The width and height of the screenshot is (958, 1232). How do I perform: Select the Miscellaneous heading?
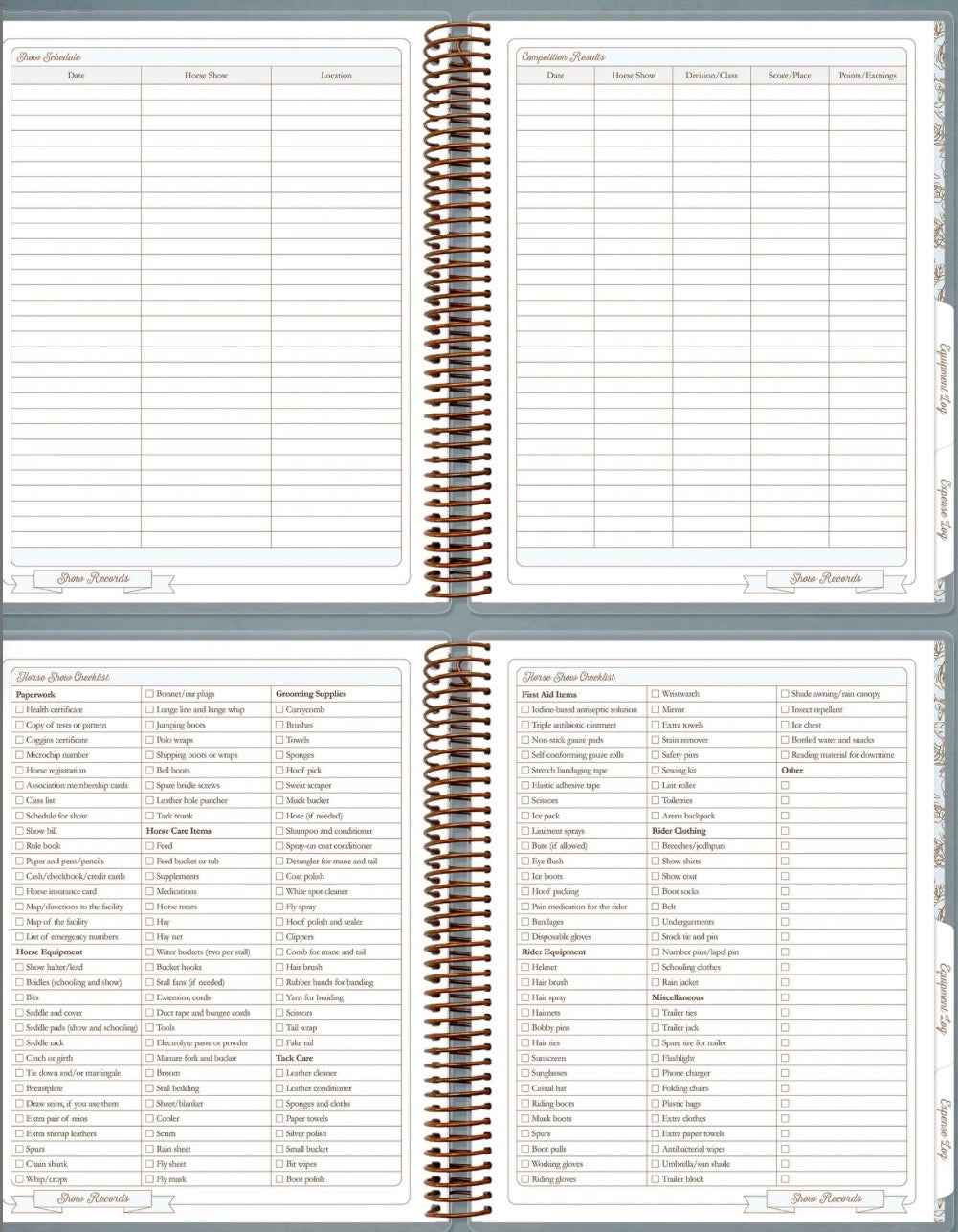point(678,997)
